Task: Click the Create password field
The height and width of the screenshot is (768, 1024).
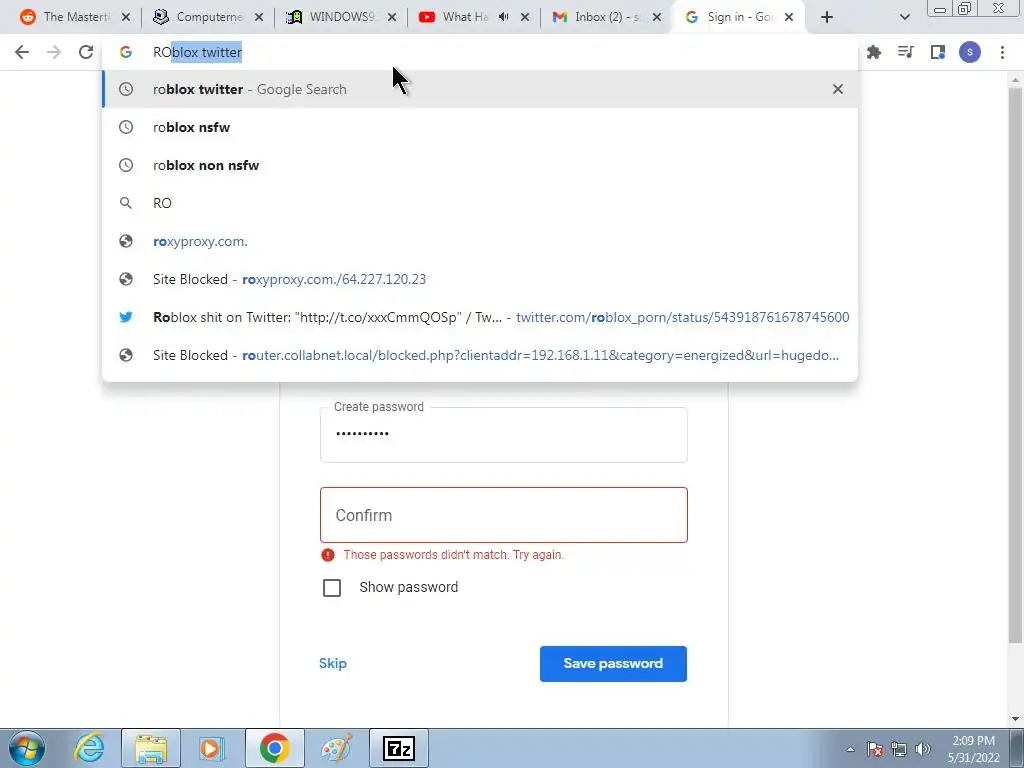Action: coord(504,435)
